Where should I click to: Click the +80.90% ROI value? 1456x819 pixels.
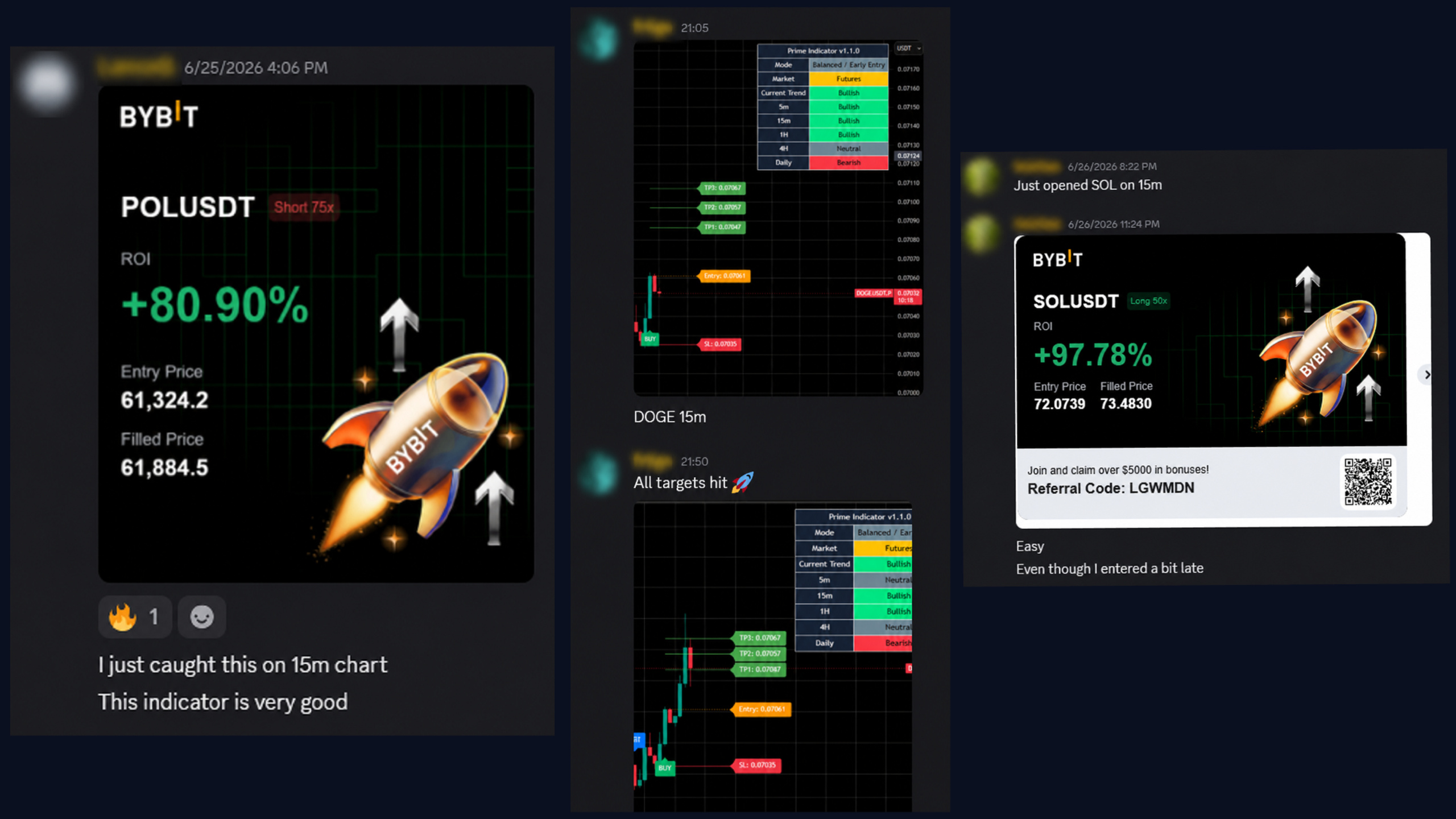(215, 305)
